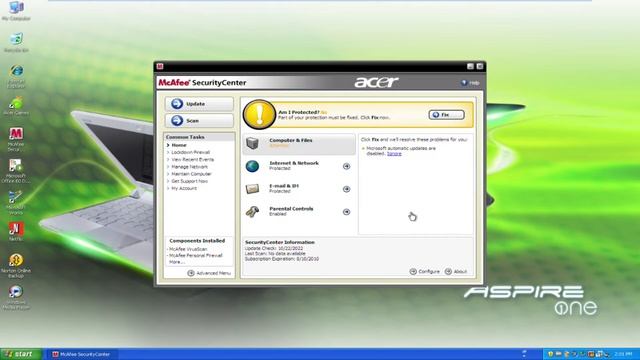Screen dimensions: 640x360
Task: Open Microsoft Office 60 Day desktop icon
Action: click(16, 171)
